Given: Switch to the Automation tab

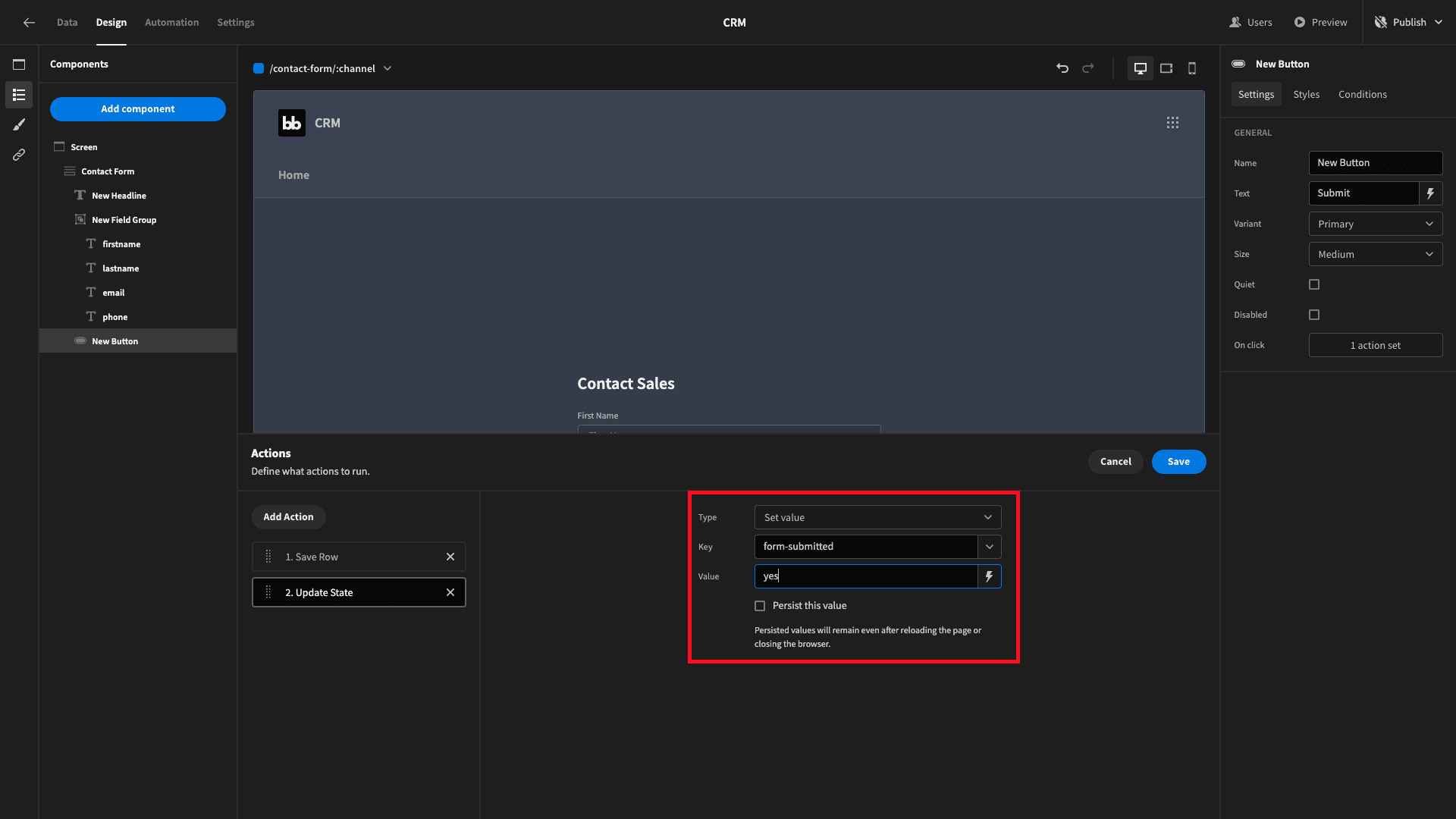Looking at the screenshot, I should click(172, 23).
